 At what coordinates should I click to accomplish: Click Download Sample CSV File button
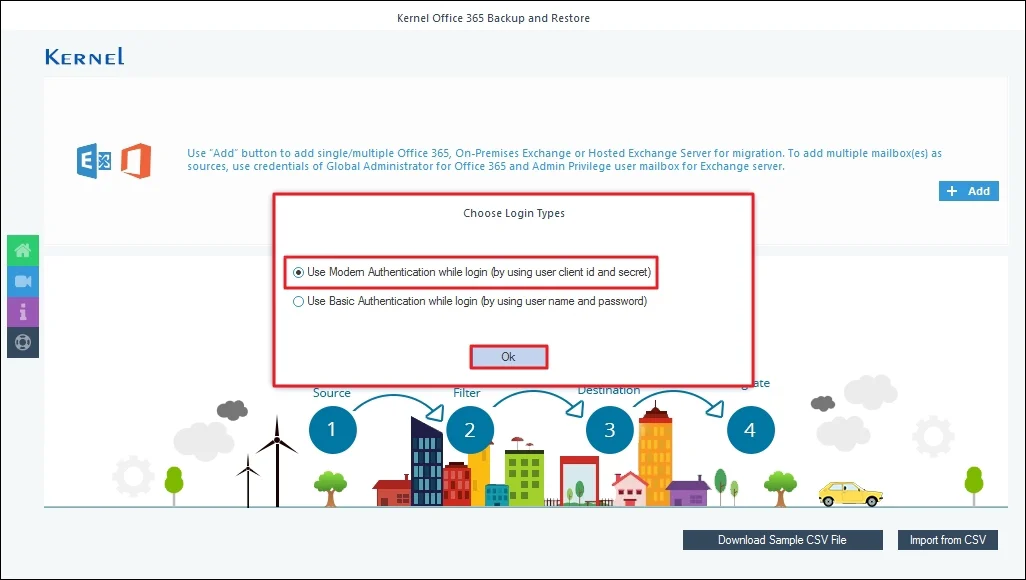click(x=783, y=540)
